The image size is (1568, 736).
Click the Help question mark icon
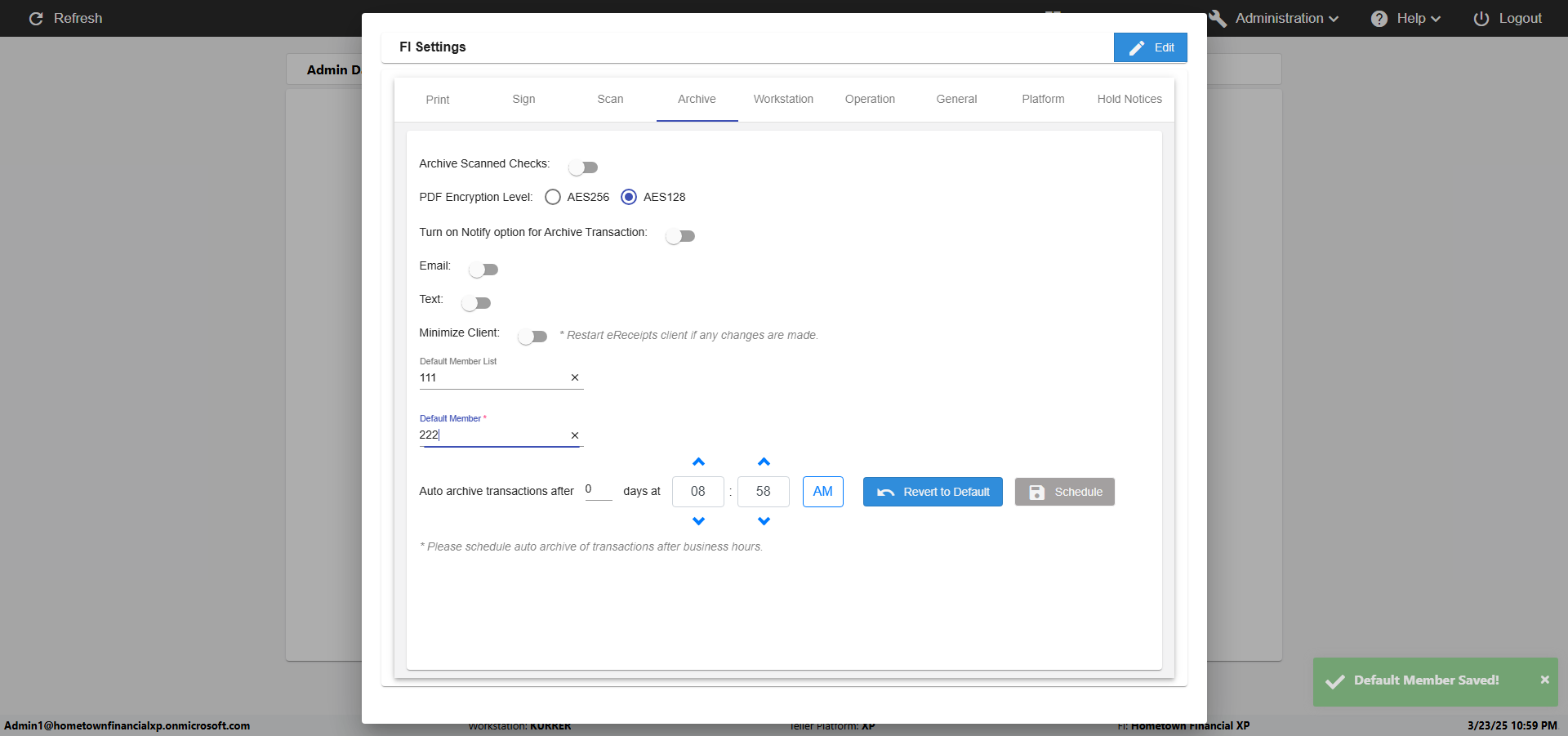(x=1379, y=19)
